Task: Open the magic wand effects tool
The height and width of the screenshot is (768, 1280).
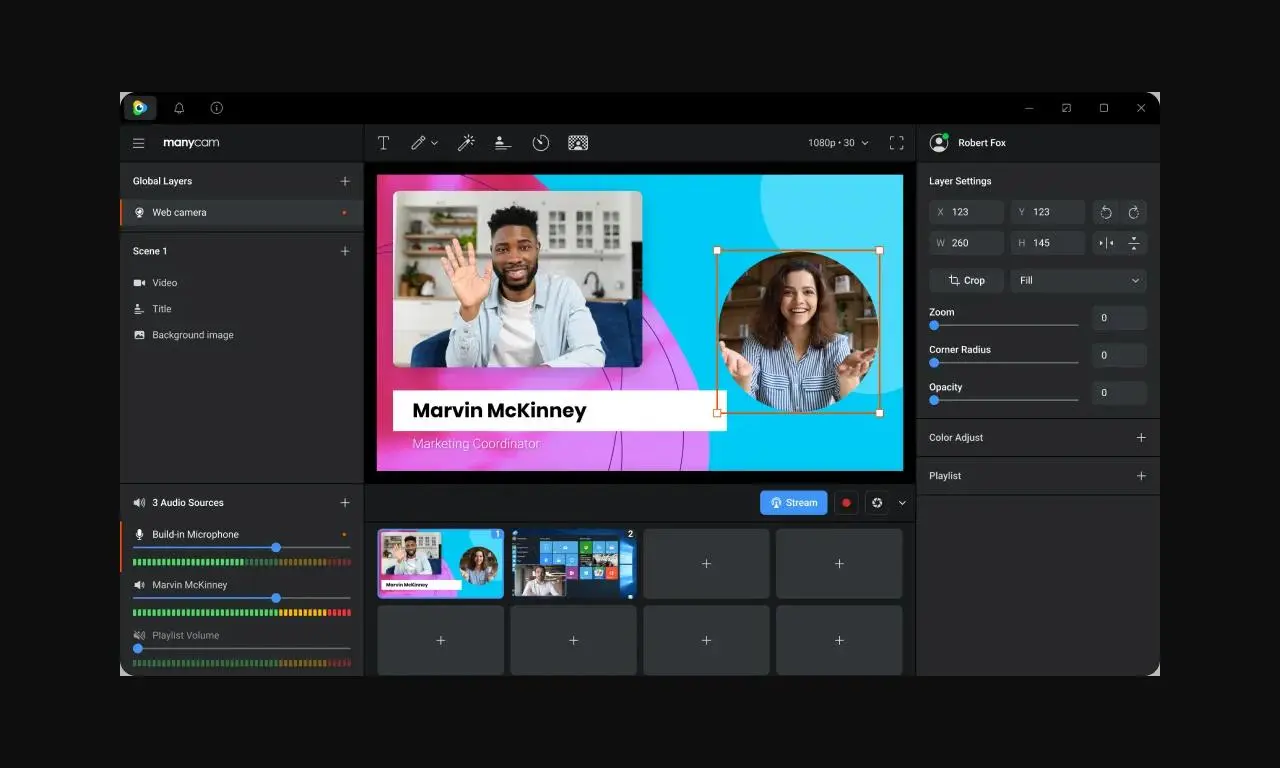Action: pos(466,143)
